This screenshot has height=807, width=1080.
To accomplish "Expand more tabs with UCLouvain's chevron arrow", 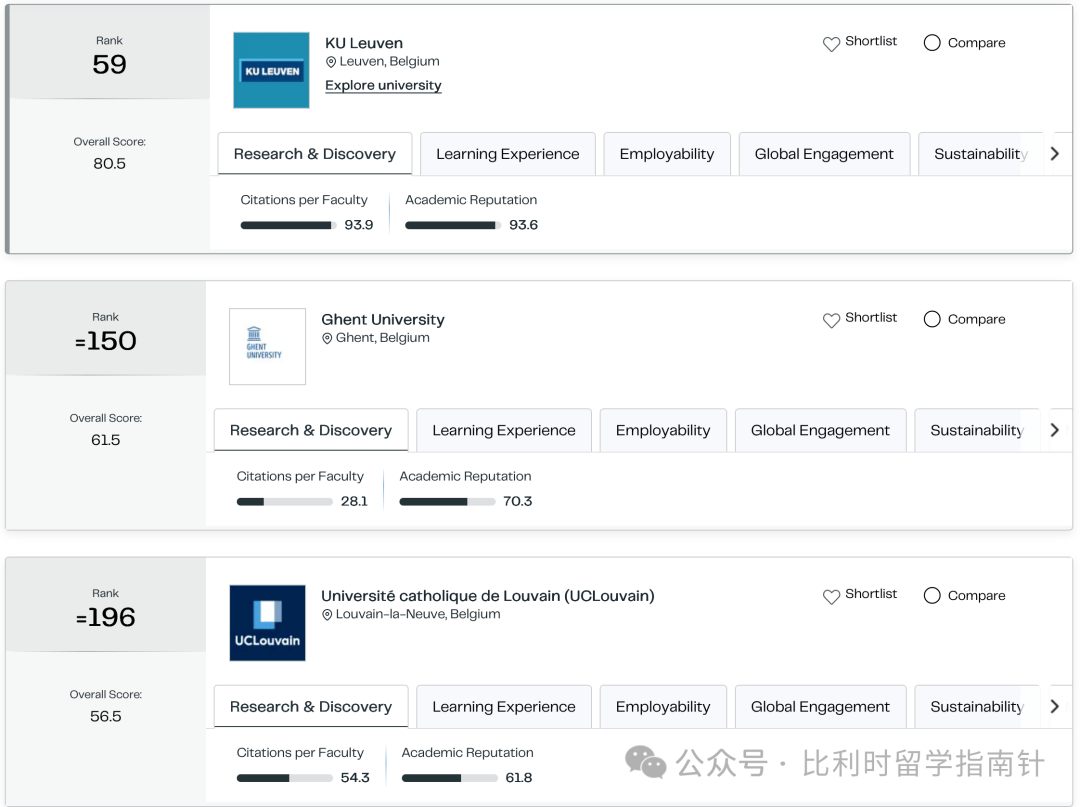I will click(1055, 706).
